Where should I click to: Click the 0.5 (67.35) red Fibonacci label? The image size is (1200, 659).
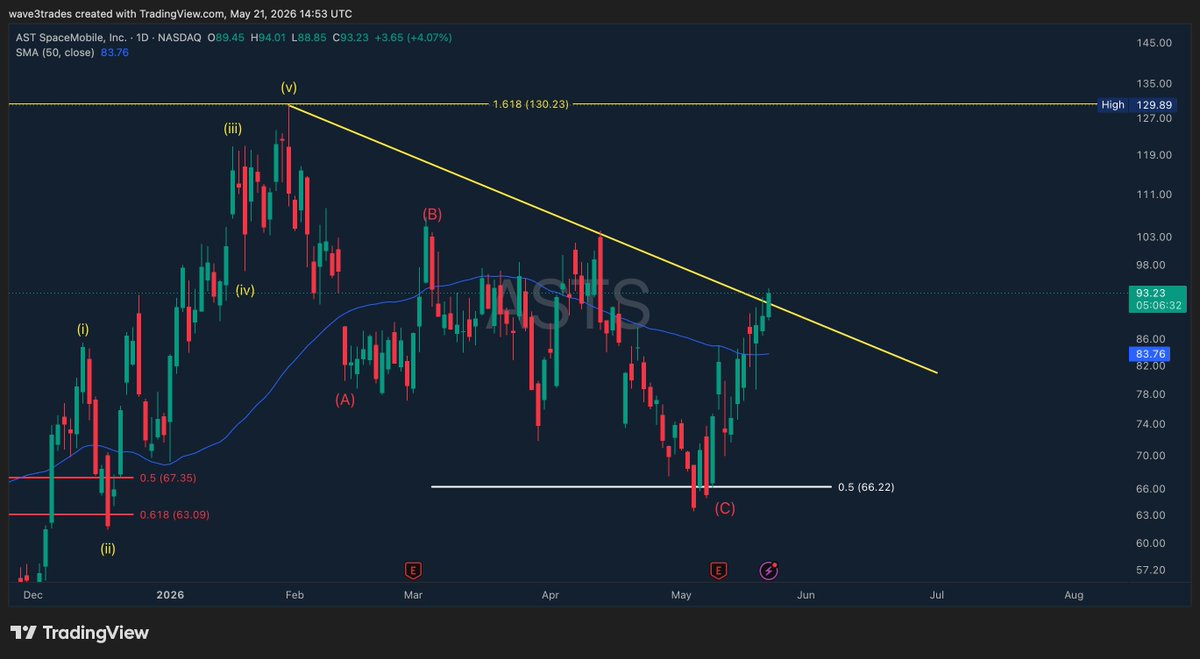click(x=168, y=478)
